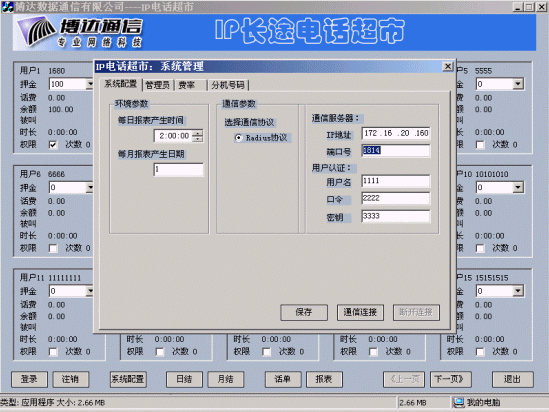Expand the 押金 dropdown for user 5555
Image resolution: width=549 pixels, height=412 pixels.
[x=518, y=84]
